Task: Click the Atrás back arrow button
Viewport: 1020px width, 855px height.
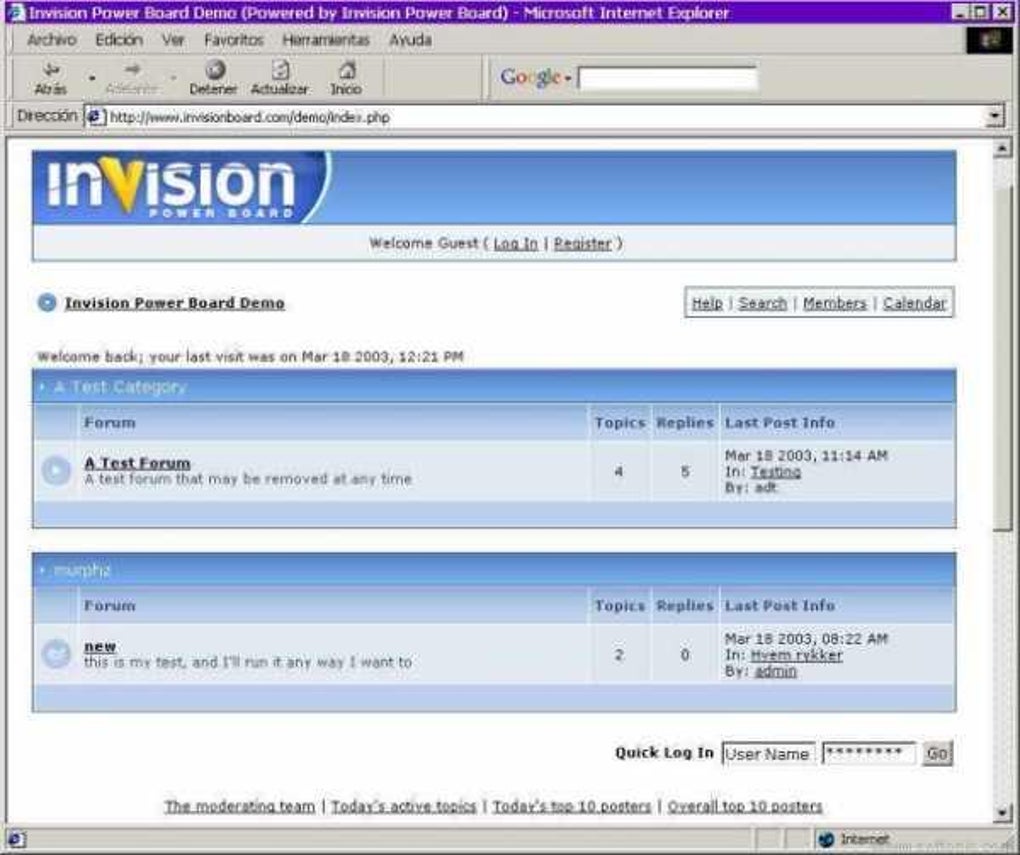Action: click(x=50, y=78)
